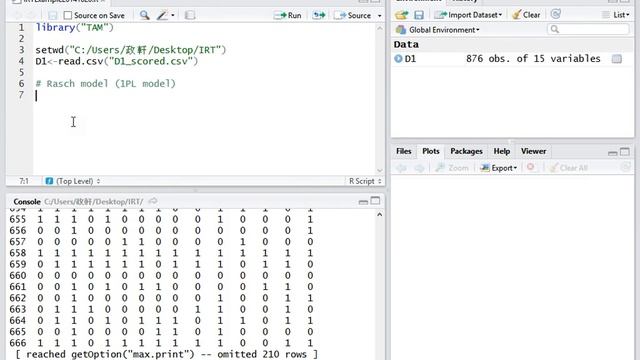Screen dimensions: 640x360
Task: Clear the environment with broom button
Action: click(526, 15)
